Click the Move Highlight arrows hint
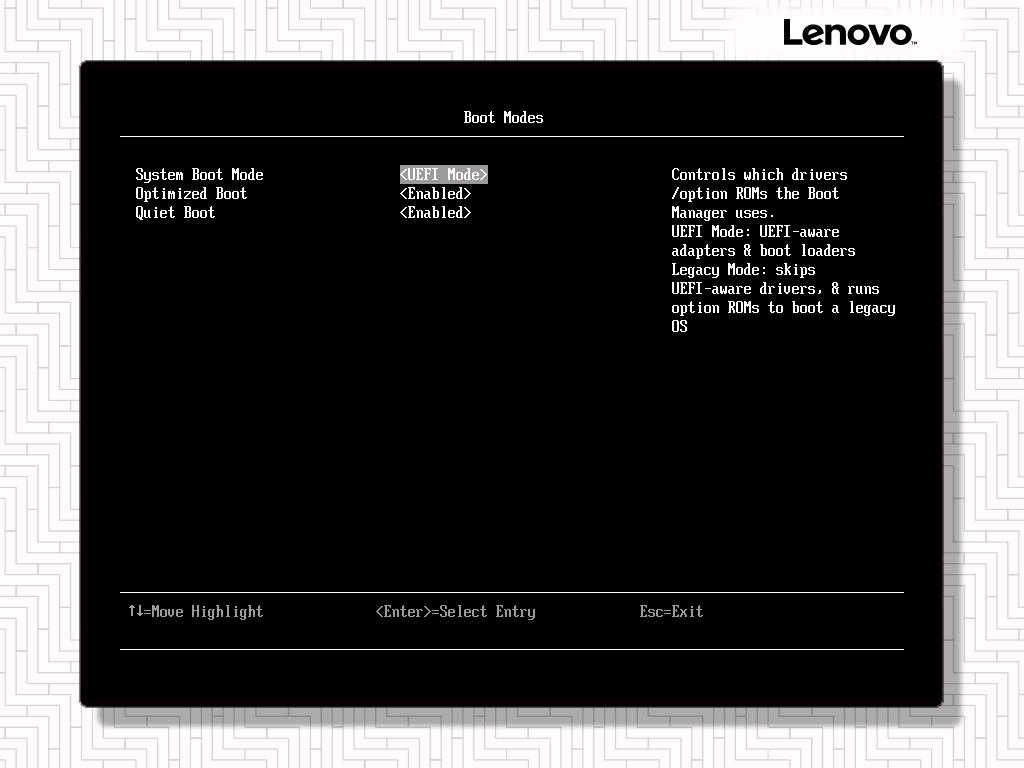The height and width of the screenshot is (768, 1024). [196, 612]
